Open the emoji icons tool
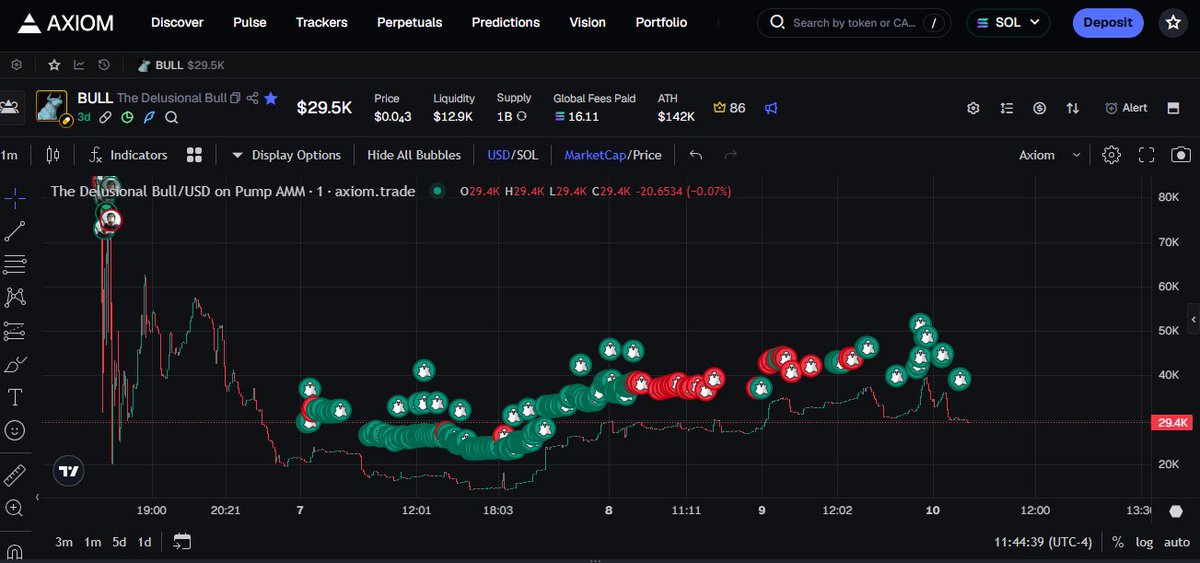The image size is (1200, 563). pos(15,430)
